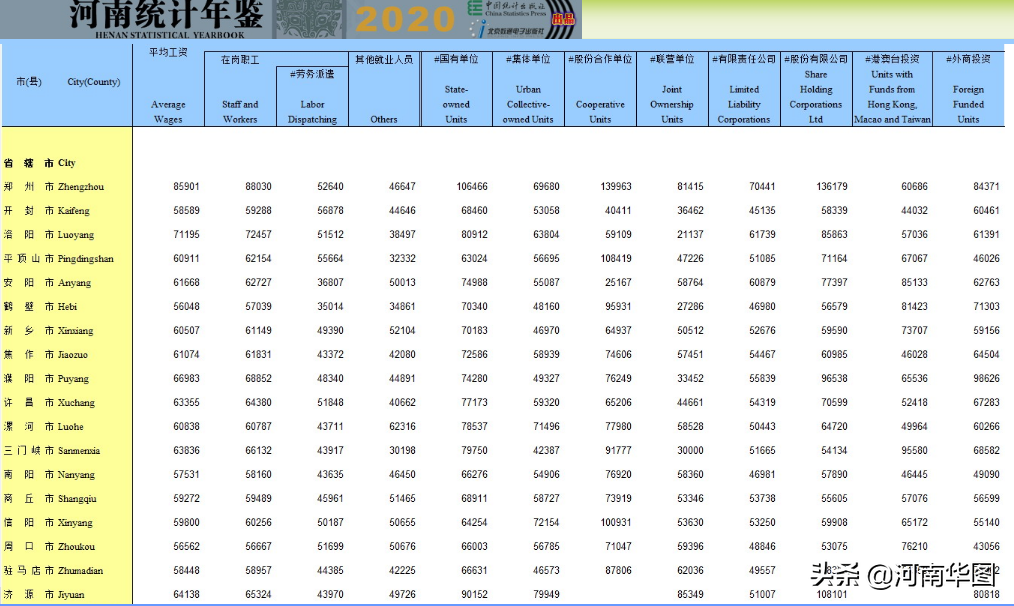Select Luoyang joint ownership value 21137
The height and width of the screenshot is (606, 1014).
click(690, 234)
